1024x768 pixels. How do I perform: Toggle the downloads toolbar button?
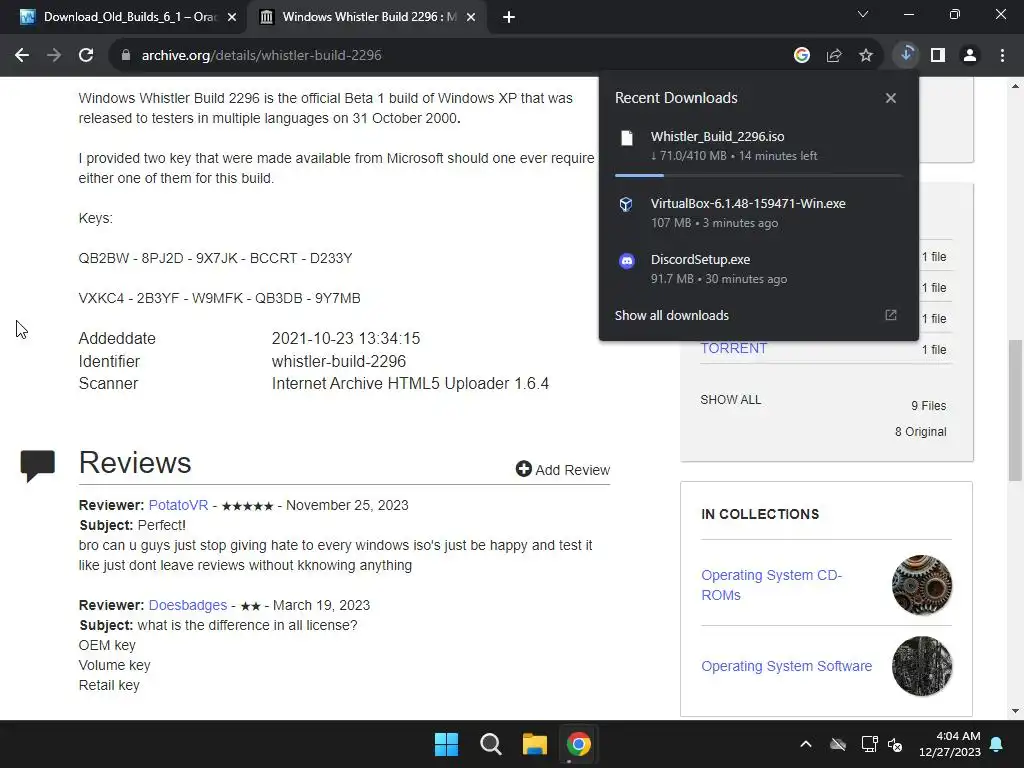click(906, 56)
